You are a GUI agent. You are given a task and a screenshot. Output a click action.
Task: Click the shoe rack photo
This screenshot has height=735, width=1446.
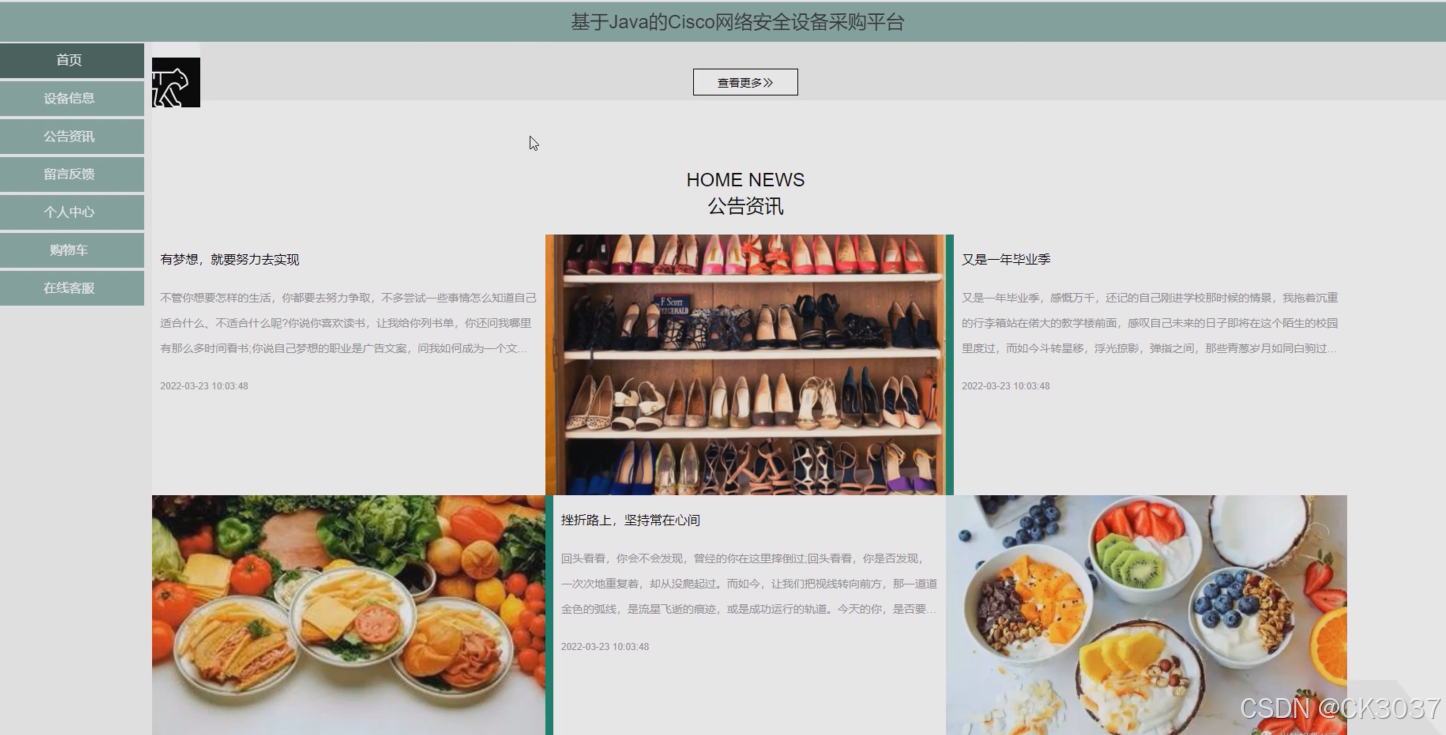pos(745,365)
